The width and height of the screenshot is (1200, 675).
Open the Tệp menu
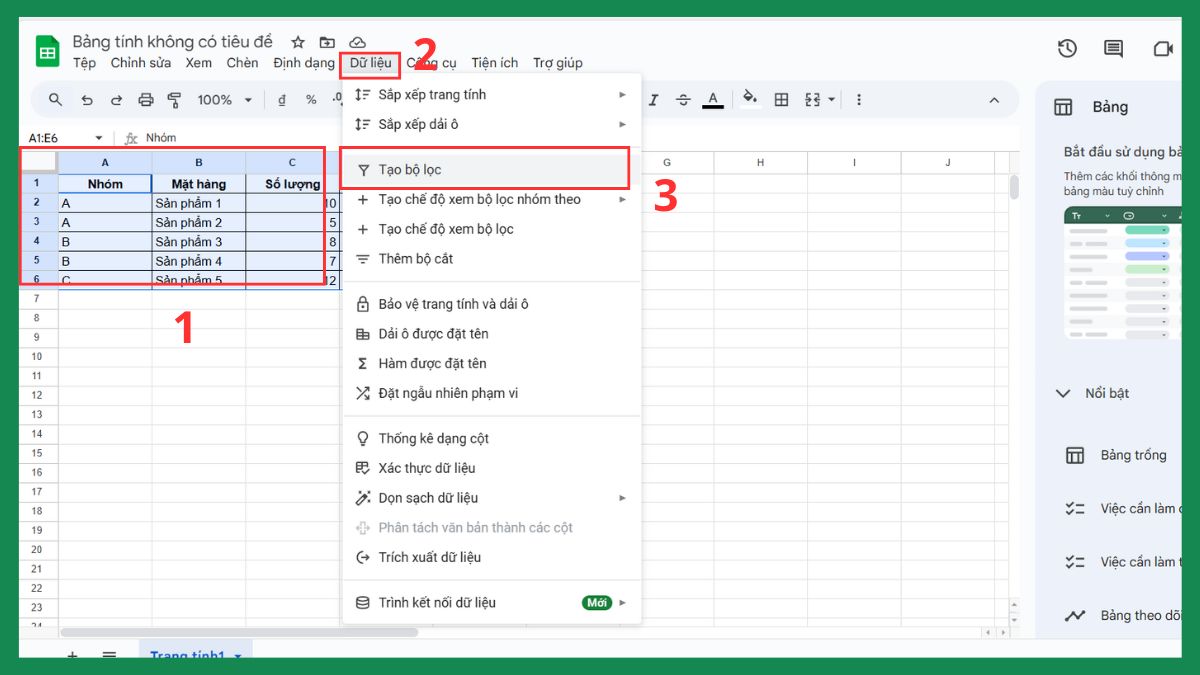(84, 63)
